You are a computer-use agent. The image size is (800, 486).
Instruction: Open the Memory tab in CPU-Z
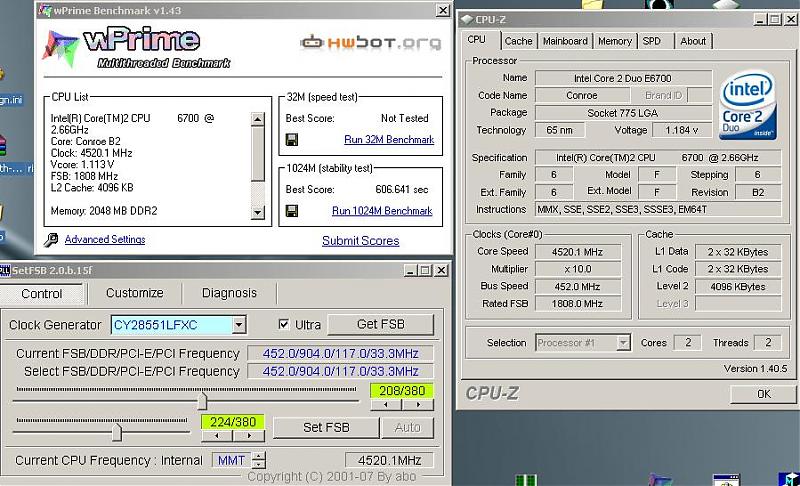click(x=615, y=41)
